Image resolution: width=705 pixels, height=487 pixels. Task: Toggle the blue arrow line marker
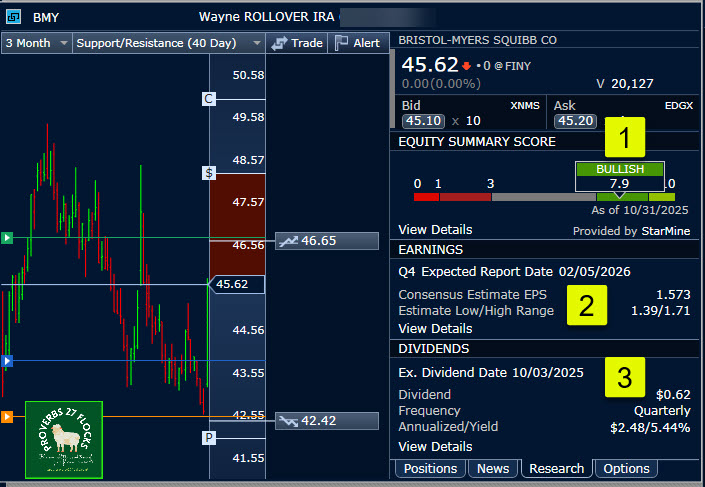click(7, 360)
